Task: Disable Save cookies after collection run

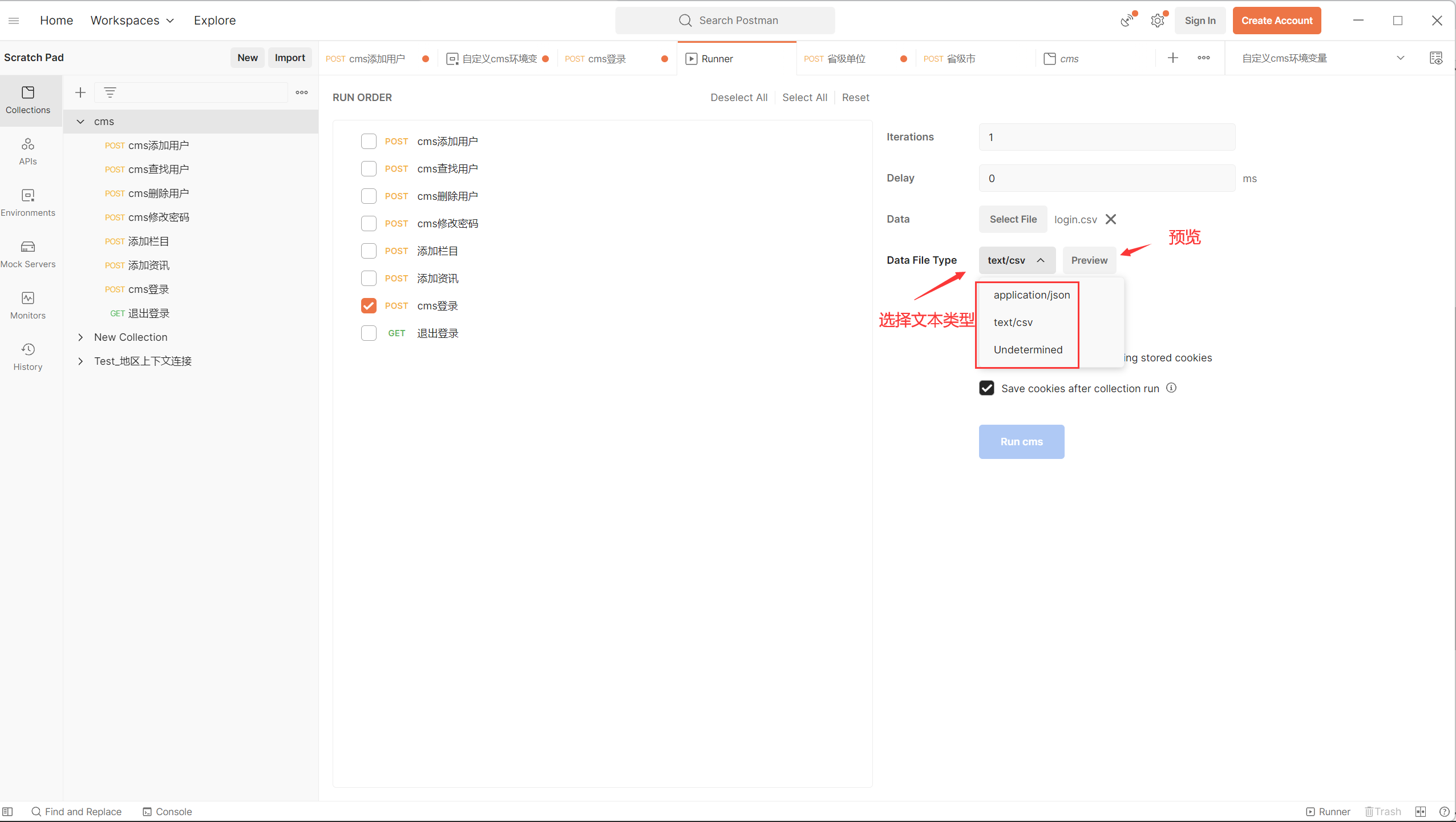Action: coord(986,388)
